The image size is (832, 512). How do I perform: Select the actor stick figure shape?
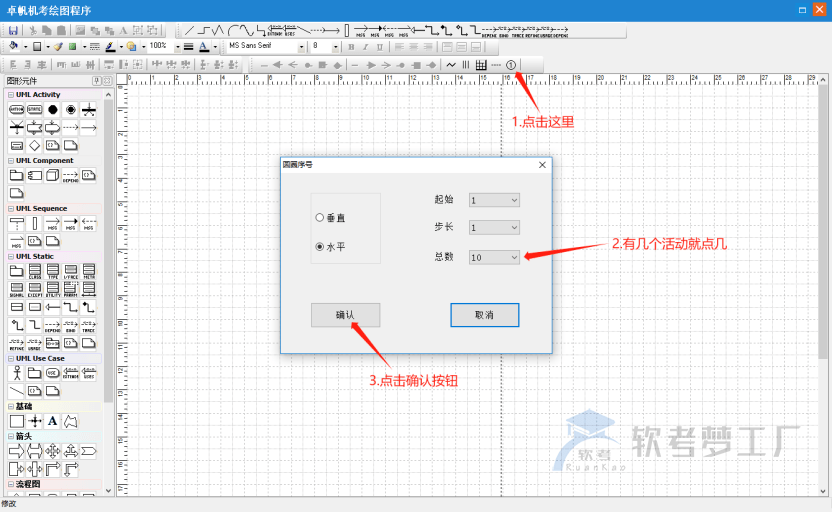pyautogui.click(x=16, y=373)
